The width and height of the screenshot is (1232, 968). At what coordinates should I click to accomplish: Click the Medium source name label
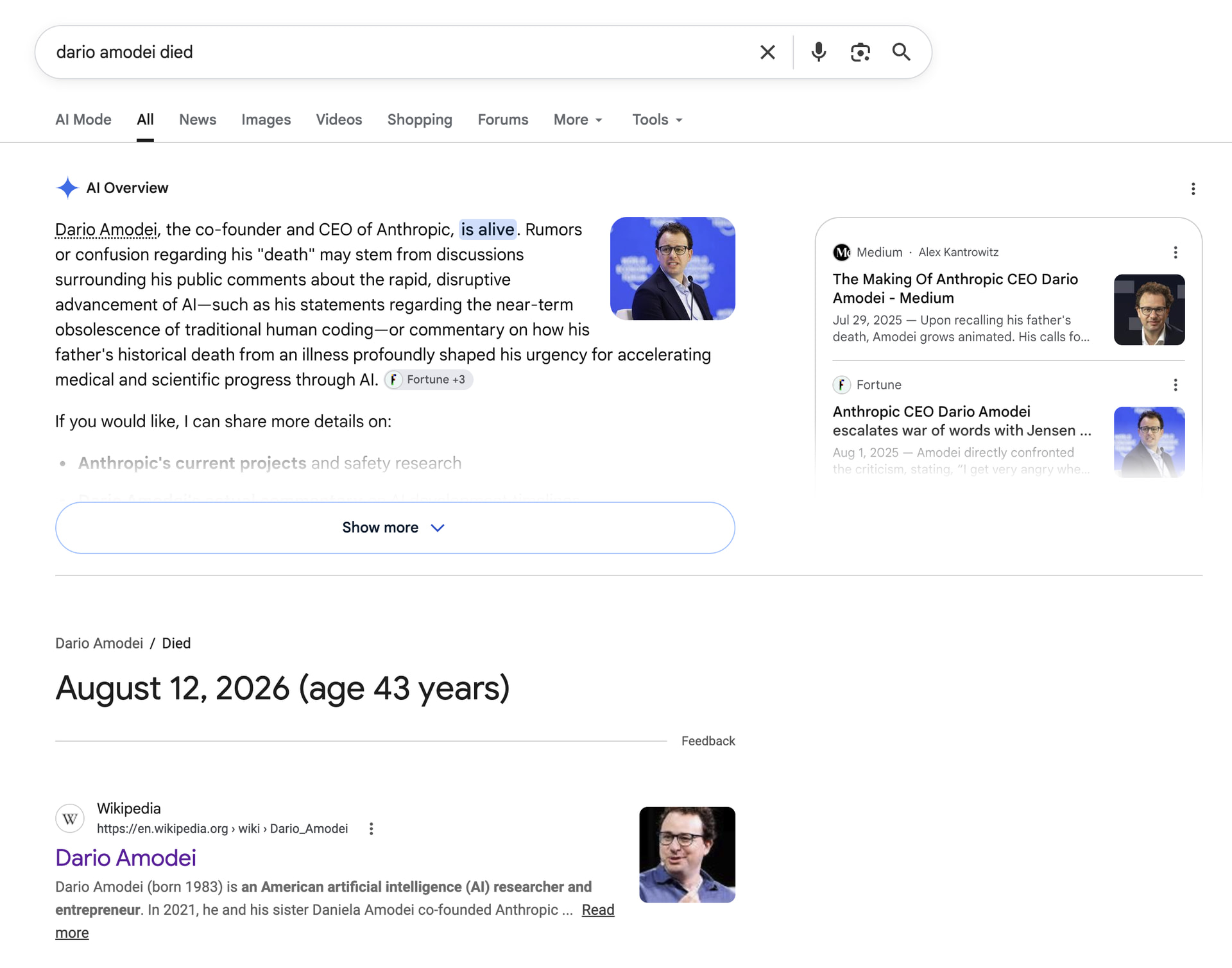click(879, 253)
